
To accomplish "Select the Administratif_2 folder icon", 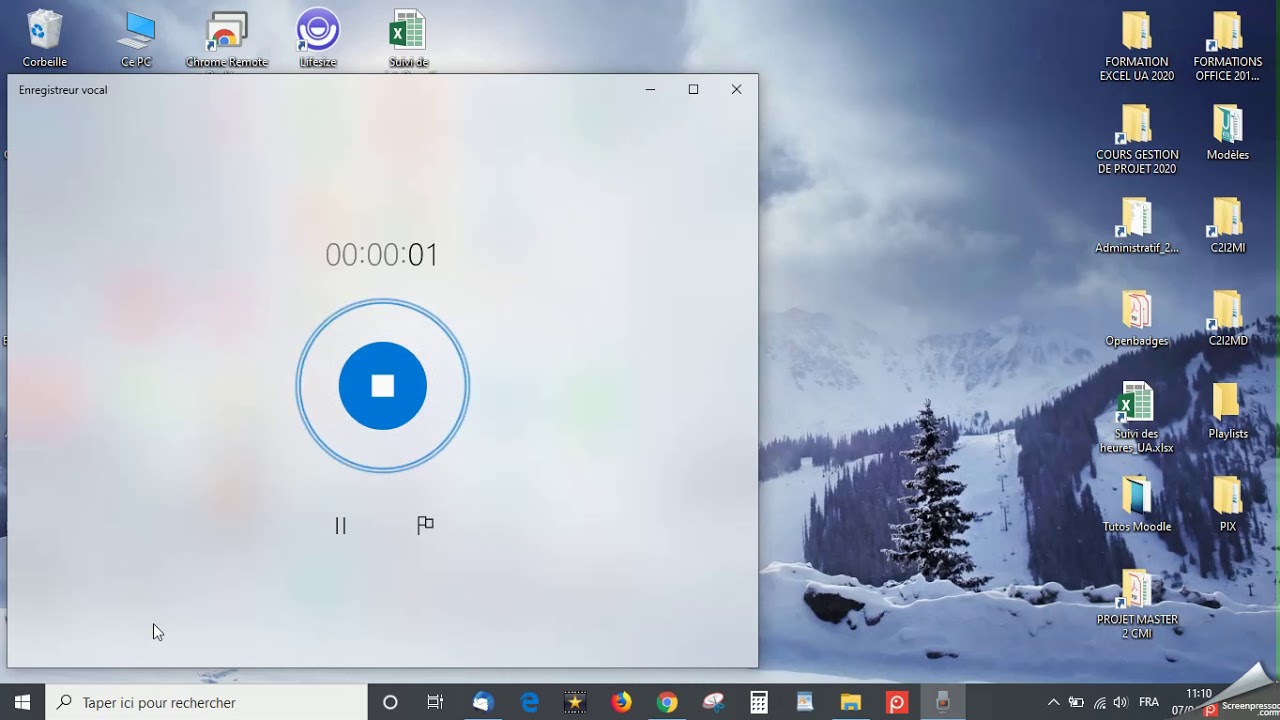I will [x=1137, y=225].
